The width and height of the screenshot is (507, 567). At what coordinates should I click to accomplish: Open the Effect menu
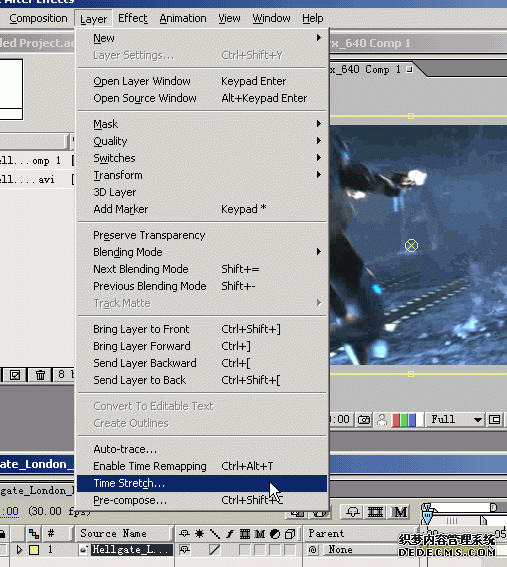(x=132, y=18)
